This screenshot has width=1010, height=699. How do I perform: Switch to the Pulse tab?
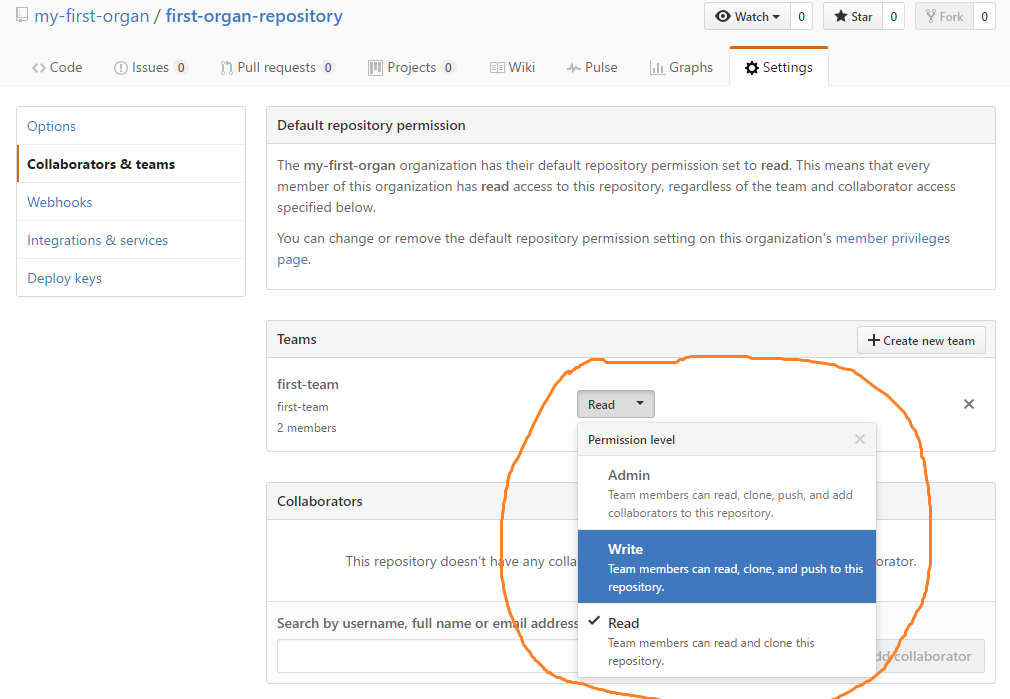click(x=593, y=67)
